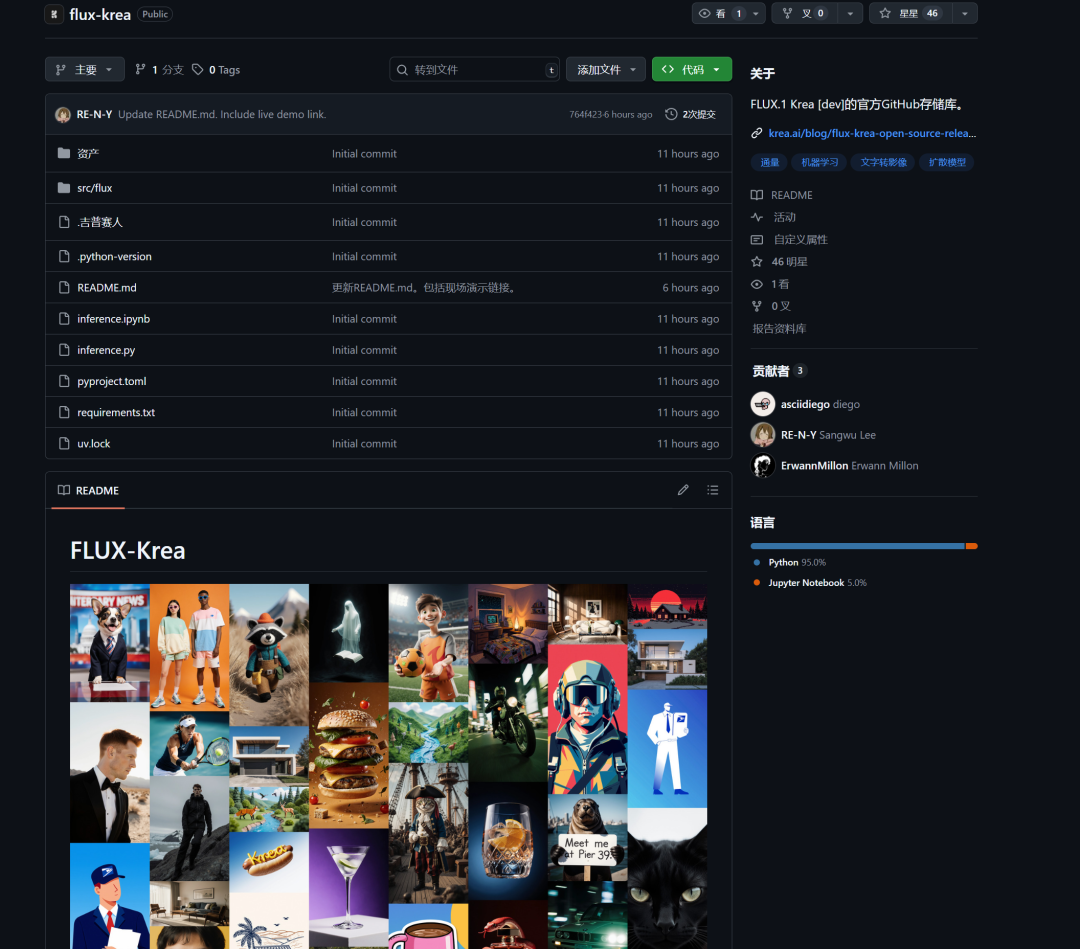Open 自定义属性 custom properties link
The height and width of the screenshot is (949, 1080).
point(800,240)
